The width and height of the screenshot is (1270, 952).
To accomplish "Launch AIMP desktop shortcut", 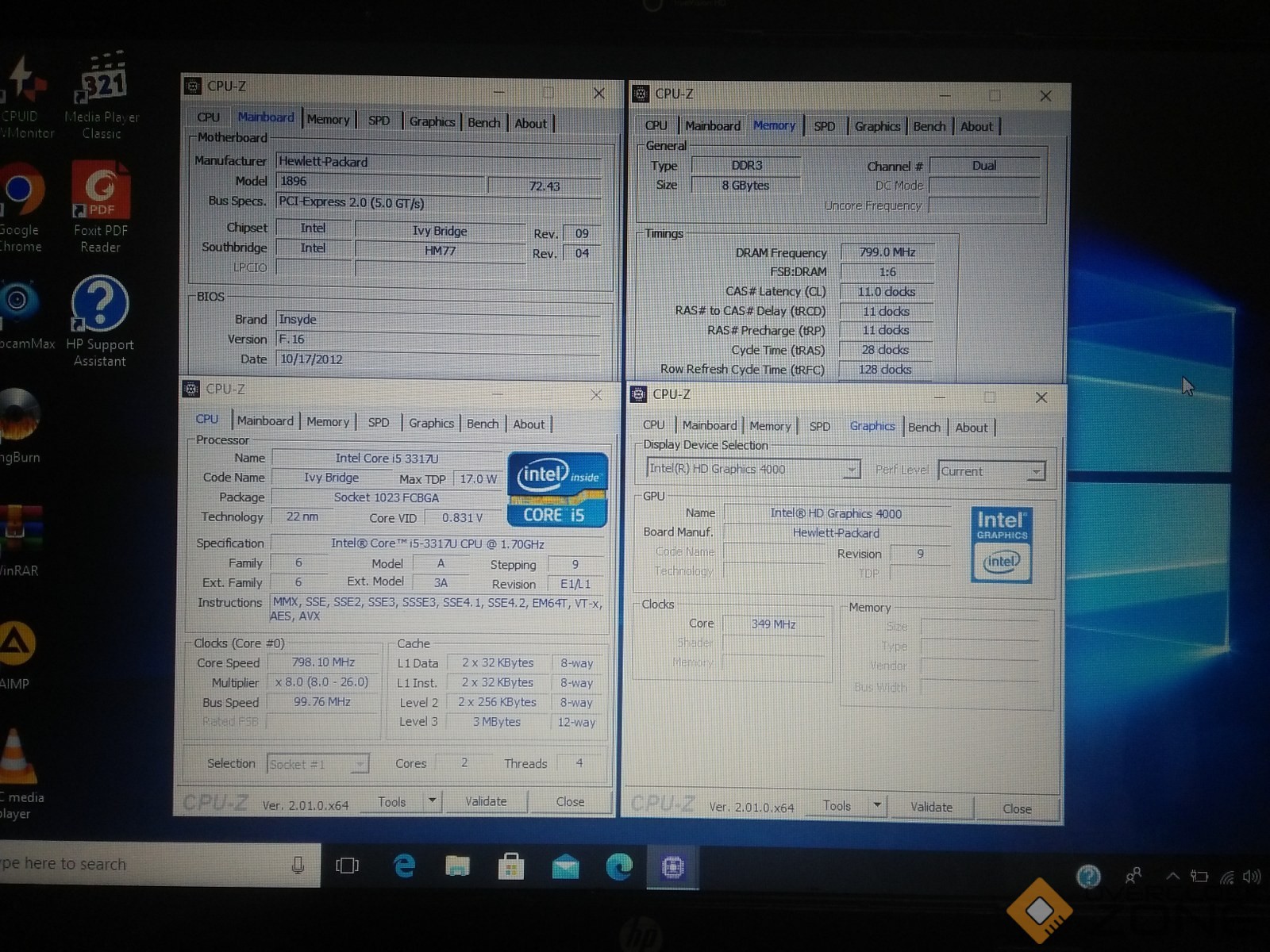I will click(16, 654).
